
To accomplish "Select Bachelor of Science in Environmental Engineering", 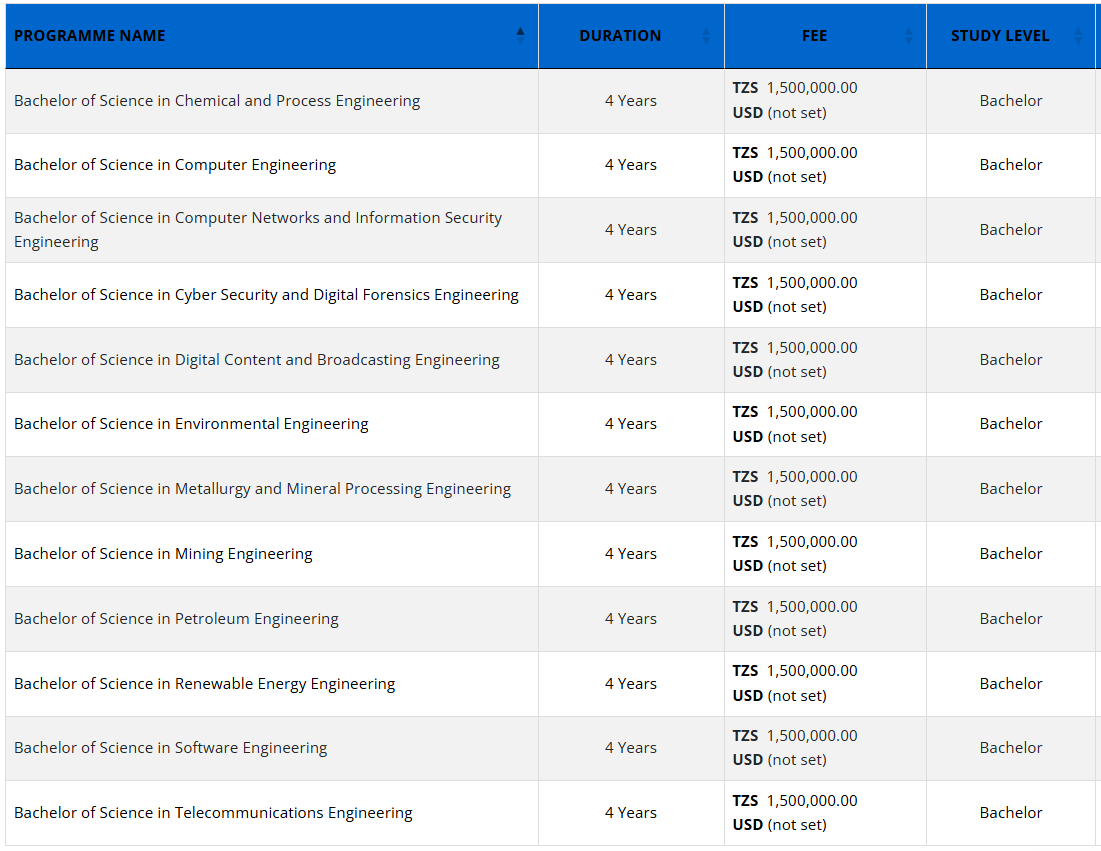I will coord(191,424).
